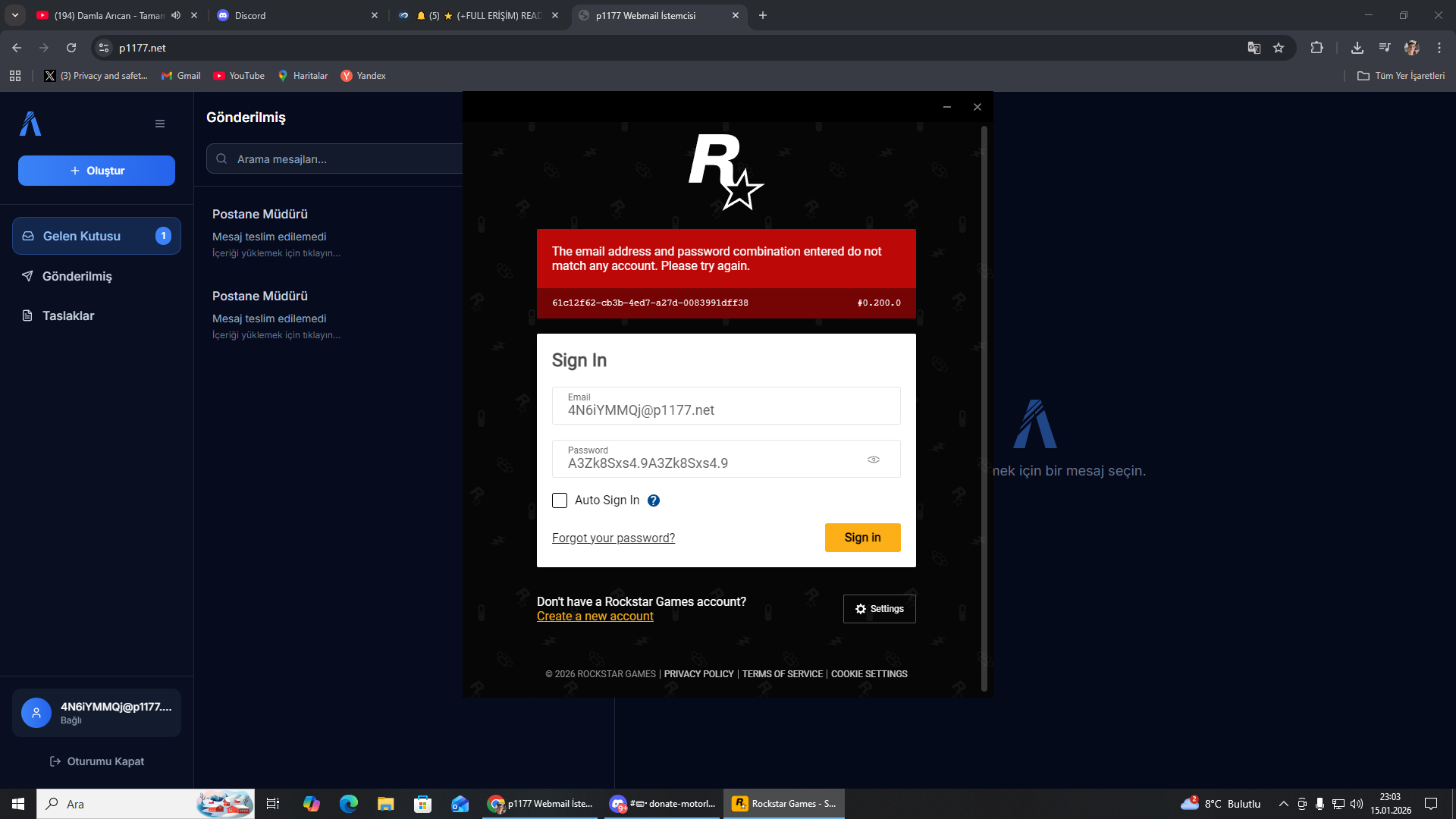The height and width of the screenshot is (819, 1456).
Task: Open the media control icon in toolbar
Action: click(x=1385, y=48)
